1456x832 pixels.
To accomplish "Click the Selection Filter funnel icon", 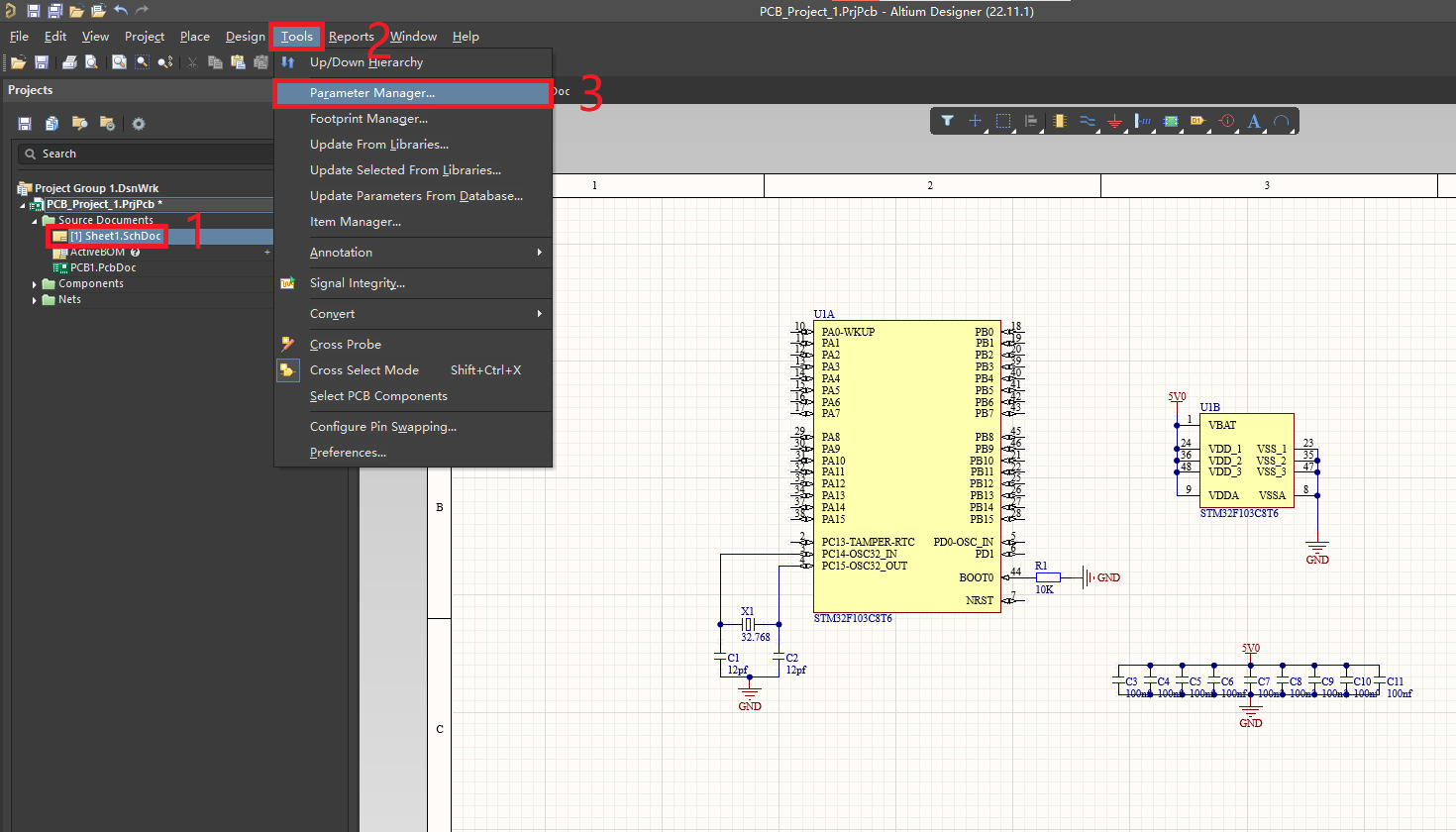I will pos(947,121).
